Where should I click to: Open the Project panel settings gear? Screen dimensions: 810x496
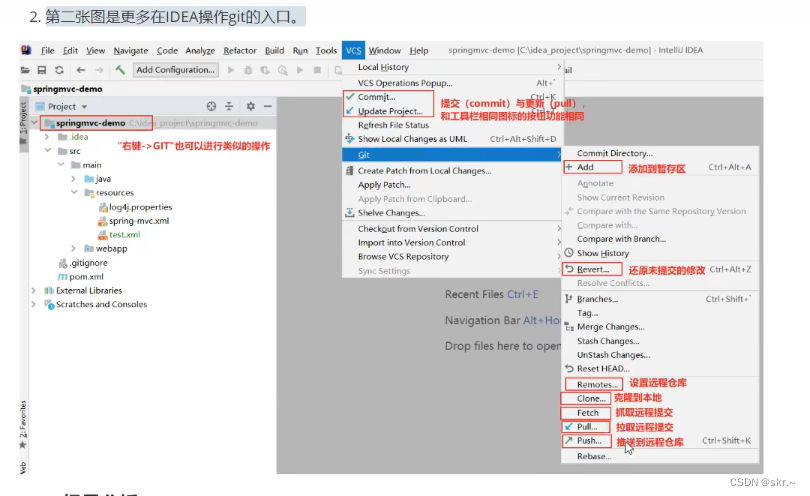click(x=251, y=106)
